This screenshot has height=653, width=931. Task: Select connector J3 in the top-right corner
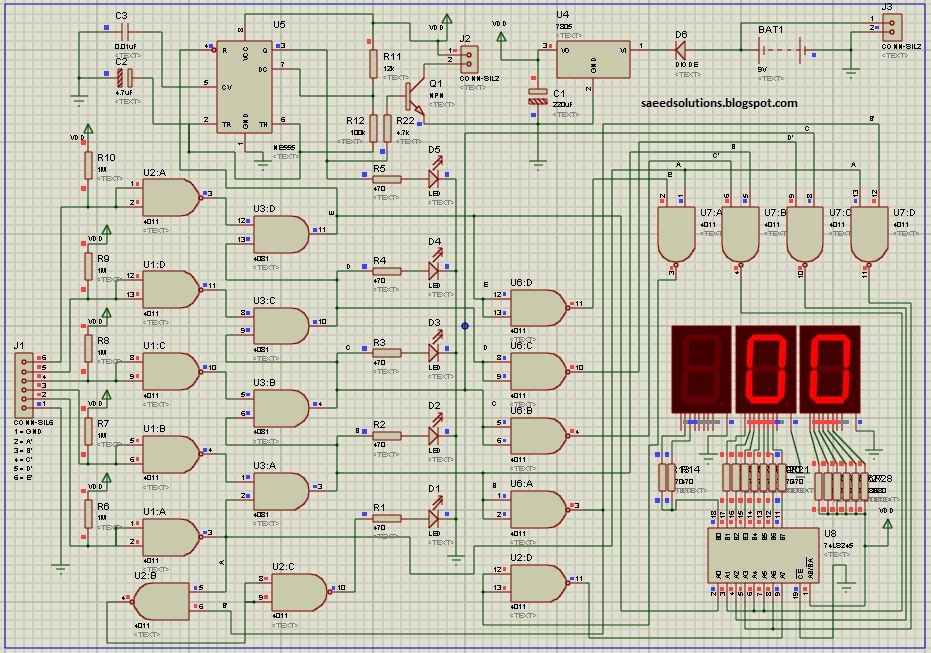pos(893,28)
